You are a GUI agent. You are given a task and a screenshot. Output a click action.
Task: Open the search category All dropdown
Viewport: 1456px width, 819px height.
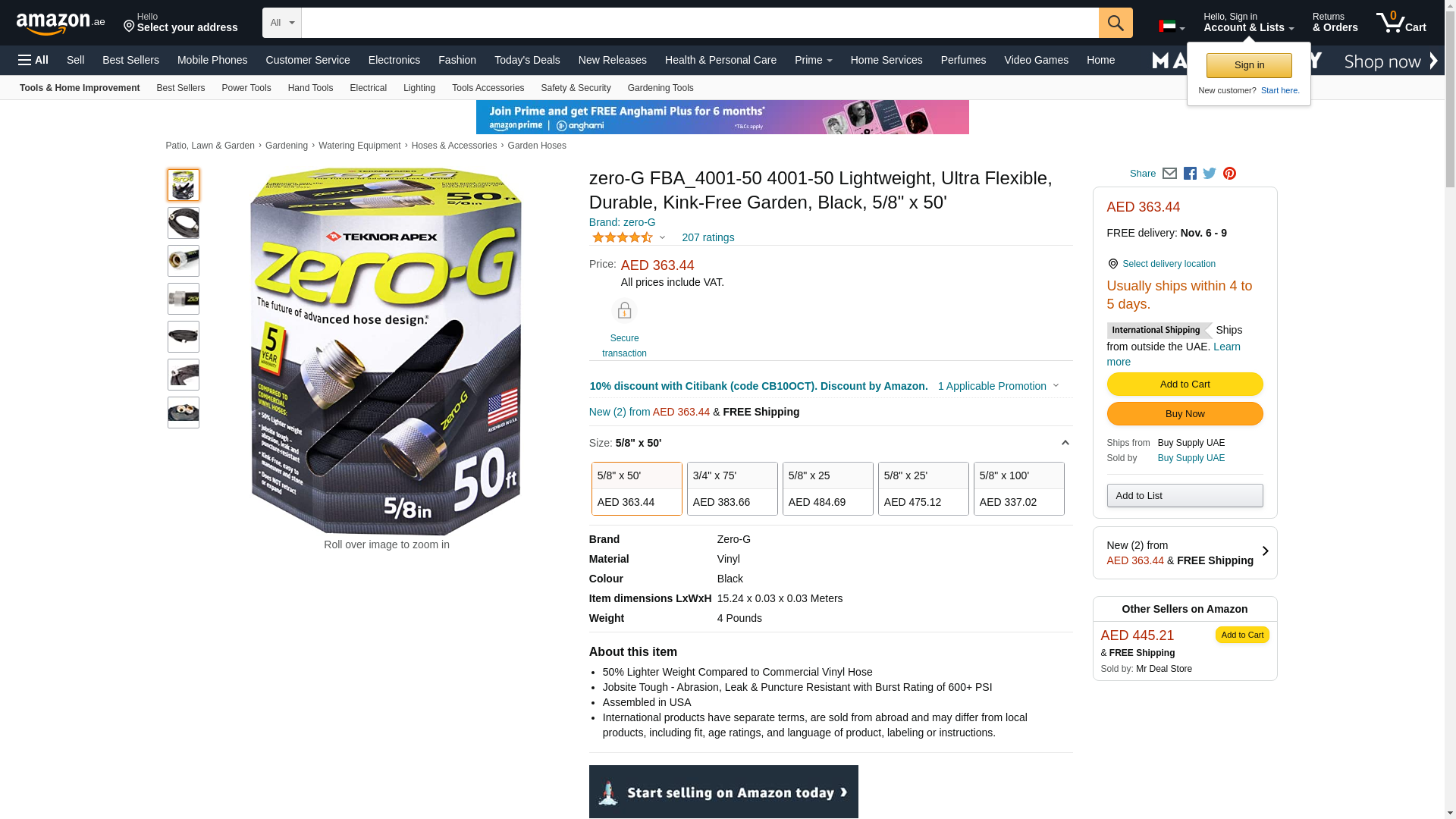tap(282, 23)
